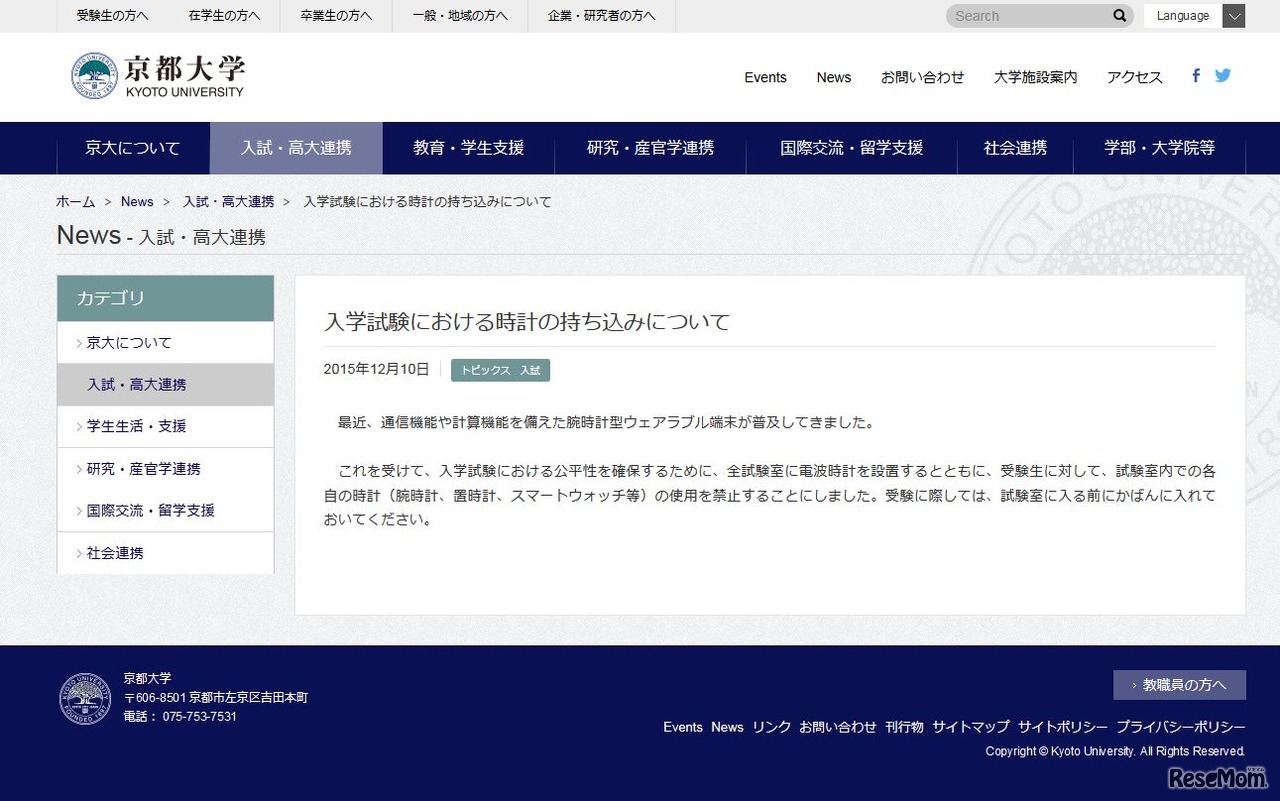This screenshot has width=1280, height=801.
Task: Click the university seal in the footer
Action: pos(85,699)
